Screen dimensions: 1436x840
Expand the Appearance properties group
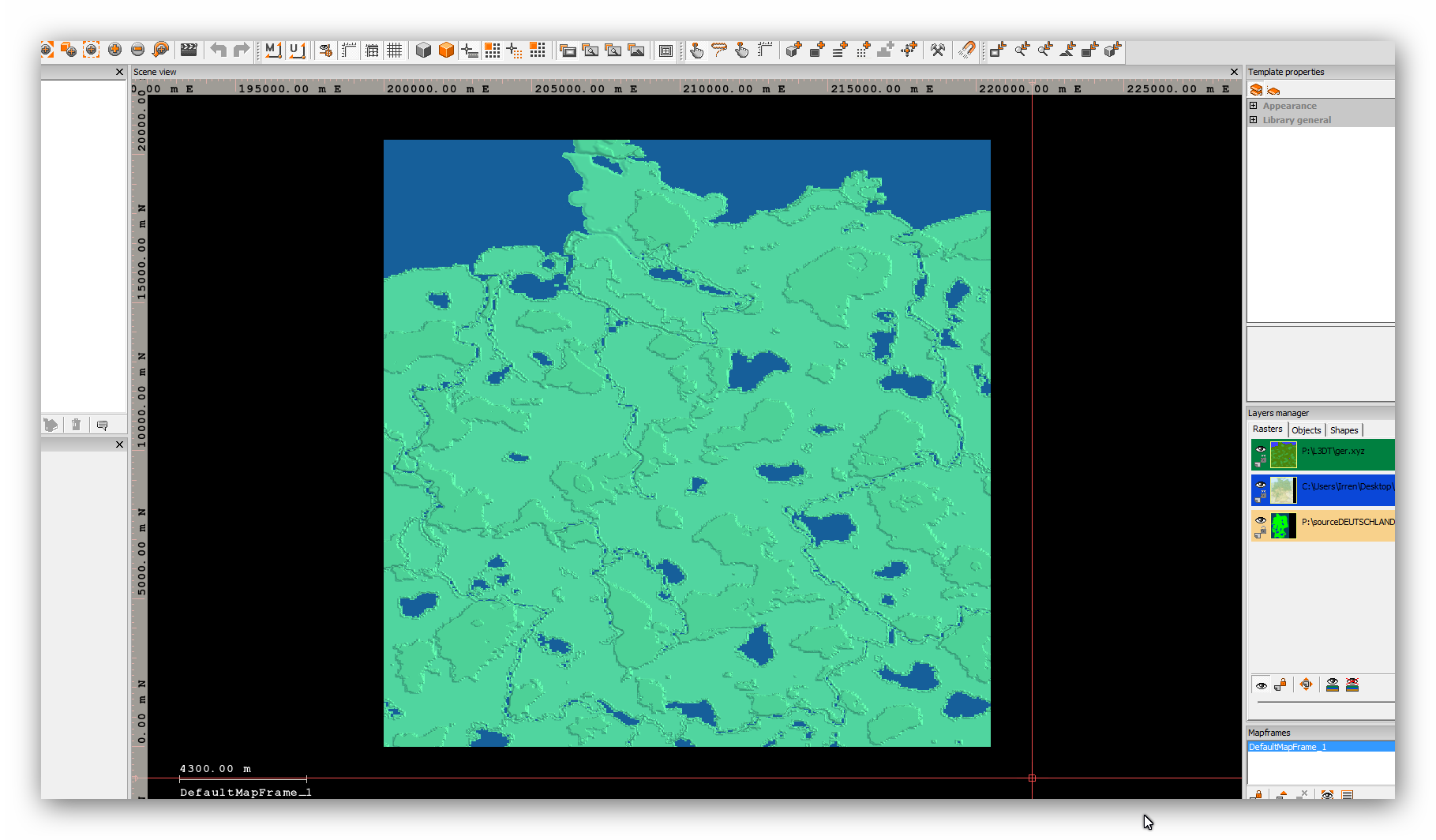[1254, 106]
